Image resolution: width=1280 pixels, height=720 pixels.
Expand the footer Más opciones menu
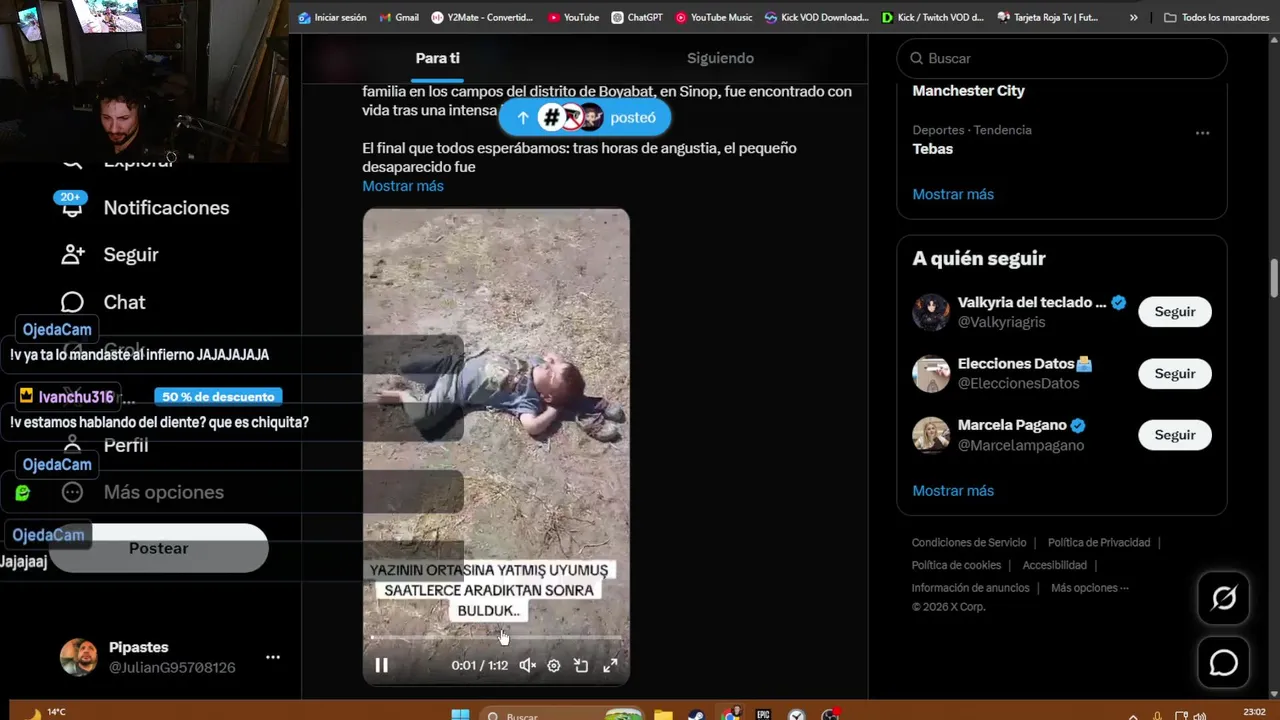pyautogui.click(x=1089, y=588)
